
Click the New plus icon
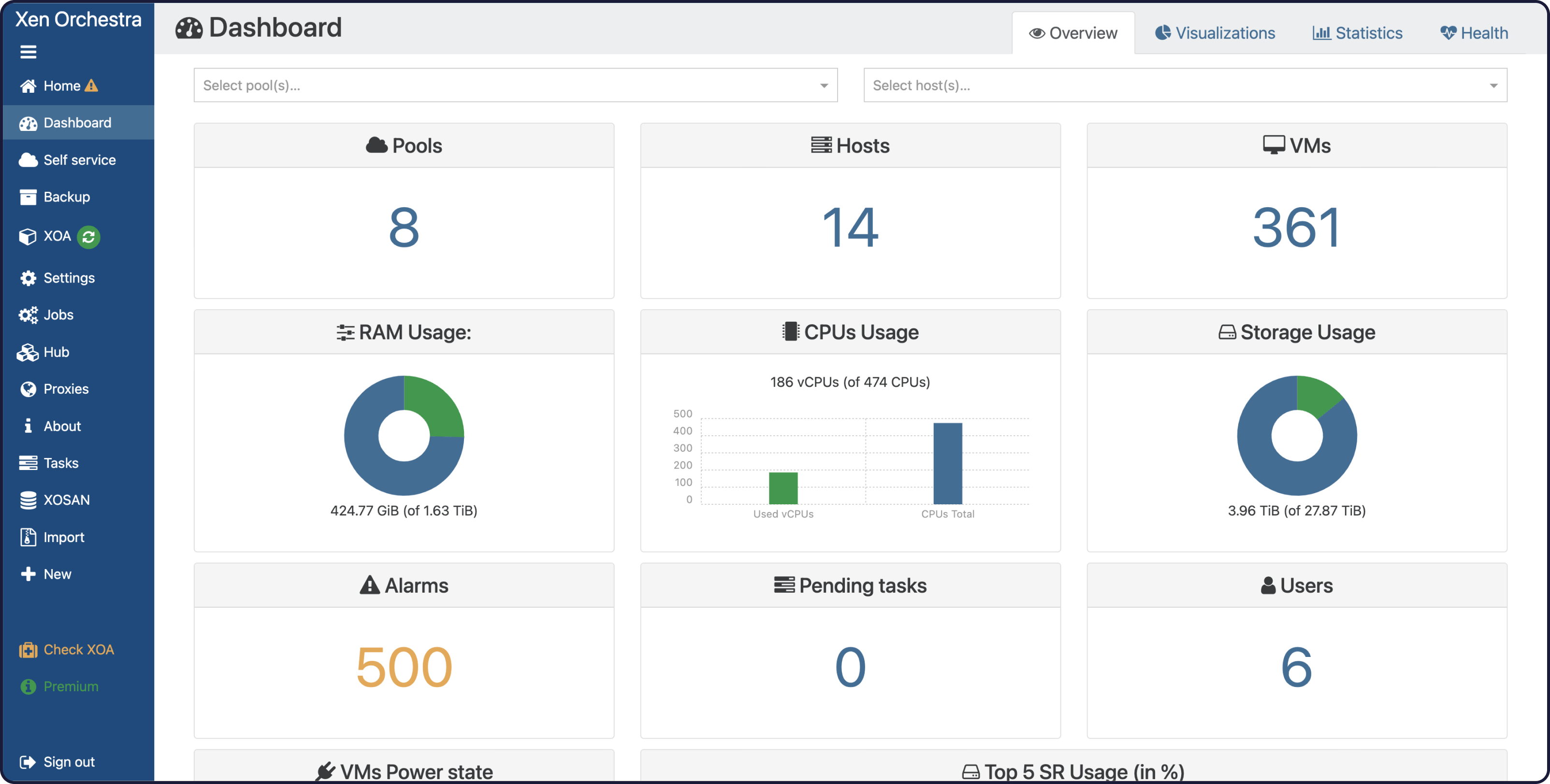[x=29, y=574]
